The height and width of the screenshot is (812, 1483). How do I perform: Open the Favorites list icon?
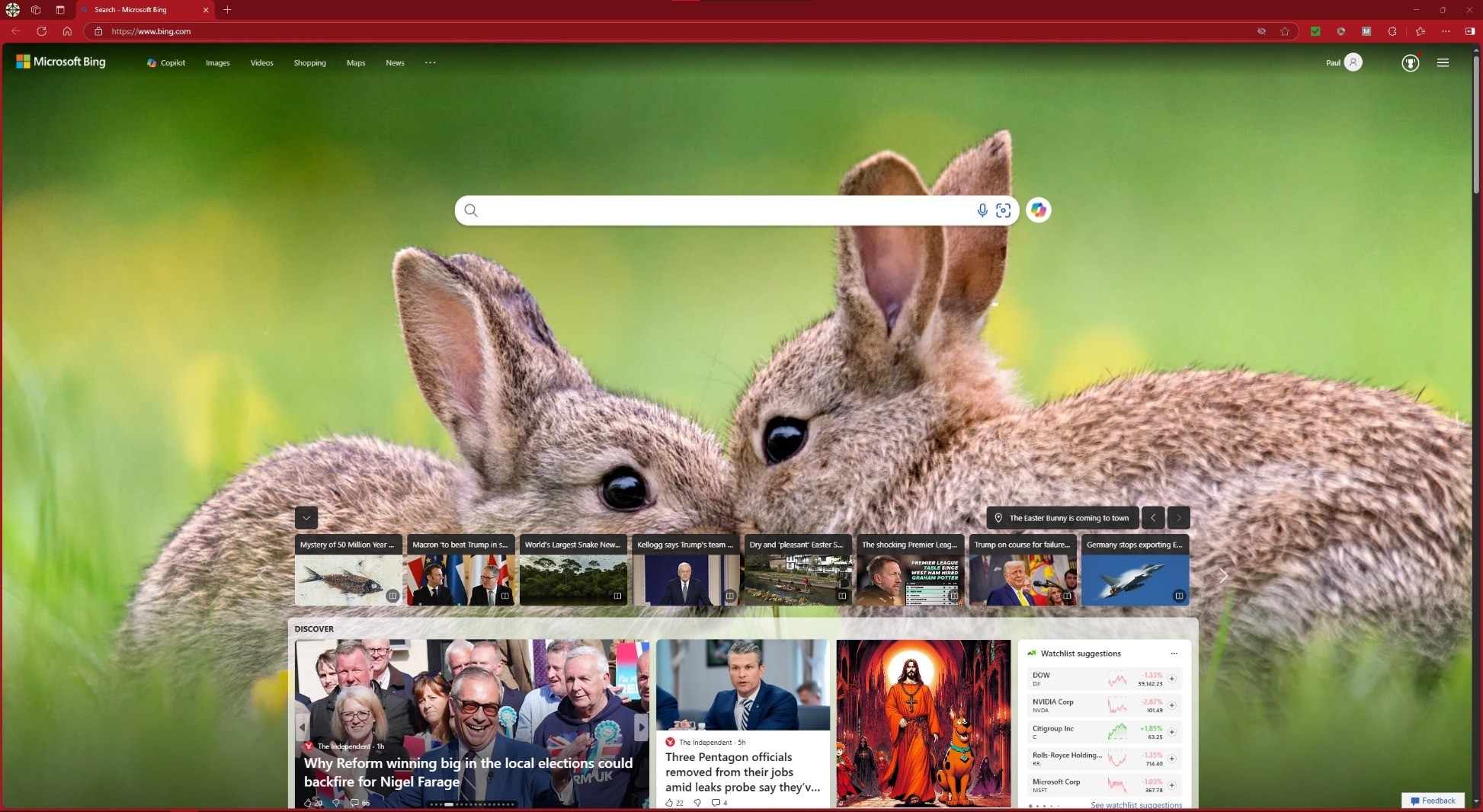[x=1420, y=31]
